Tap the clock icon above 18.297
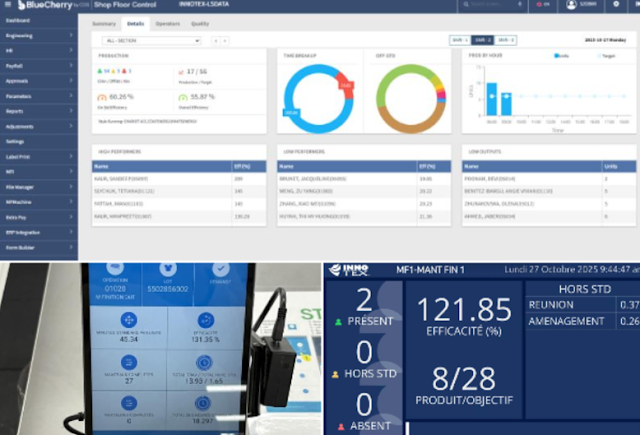 coord(202,403)
